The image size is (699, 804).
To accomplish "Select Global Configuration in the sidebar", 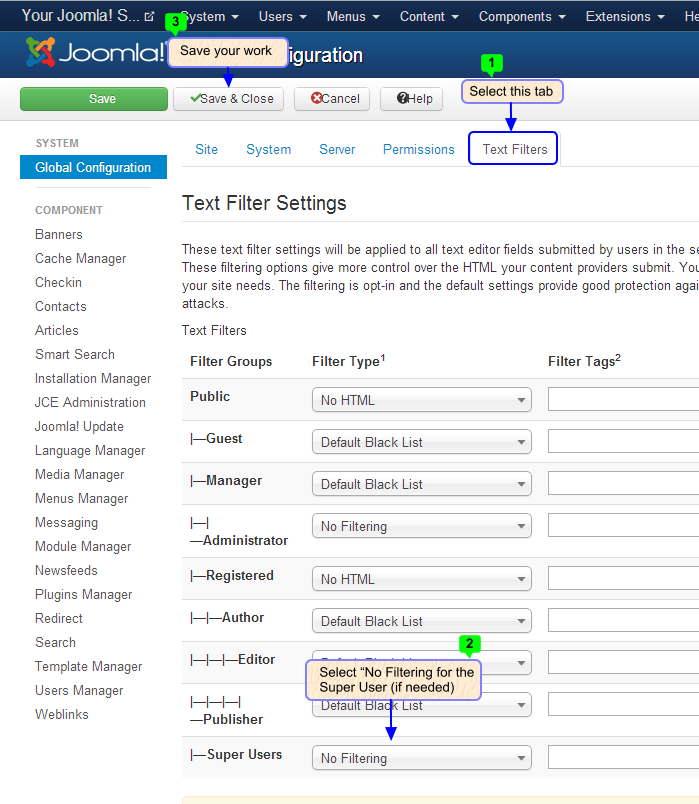I will click(93, 167).
